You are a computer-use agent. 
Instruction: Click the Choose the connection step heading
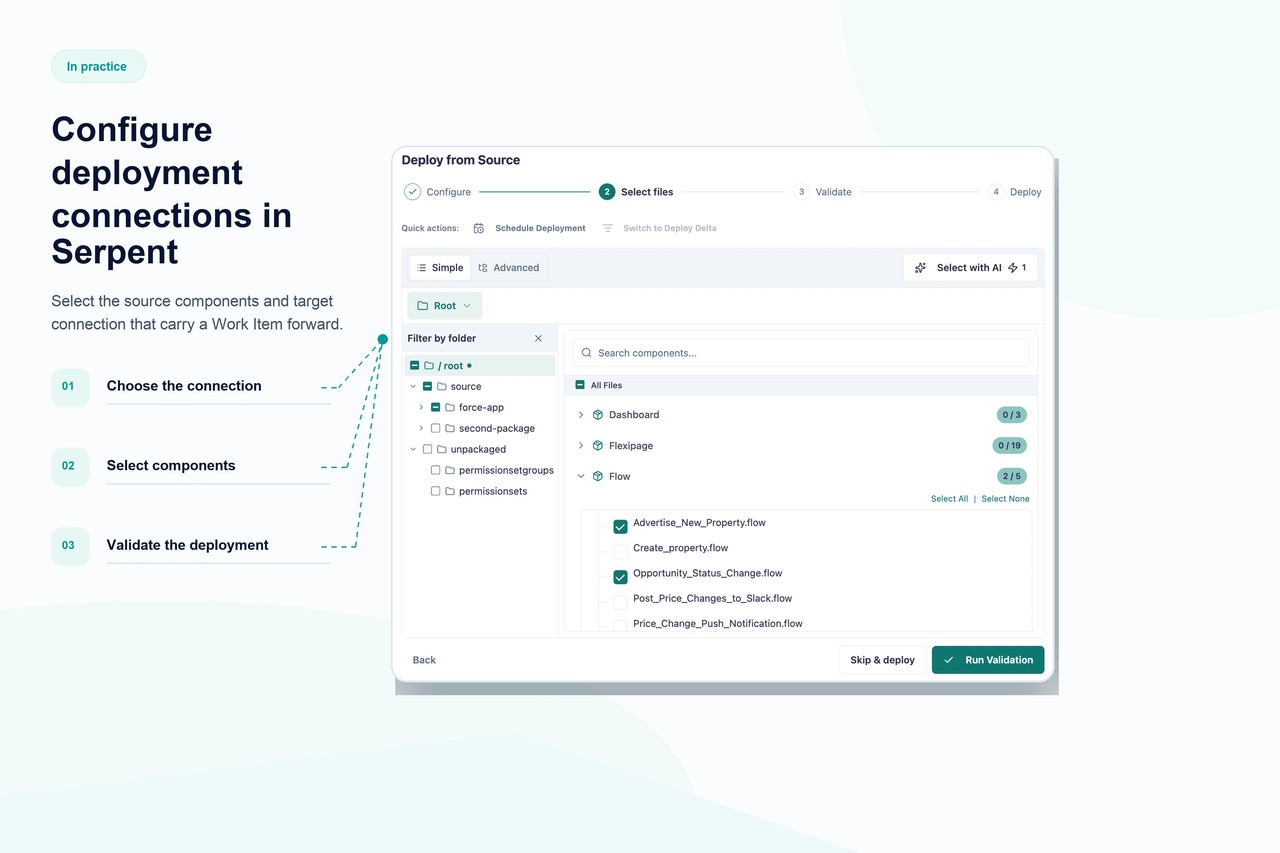(184, 386)
